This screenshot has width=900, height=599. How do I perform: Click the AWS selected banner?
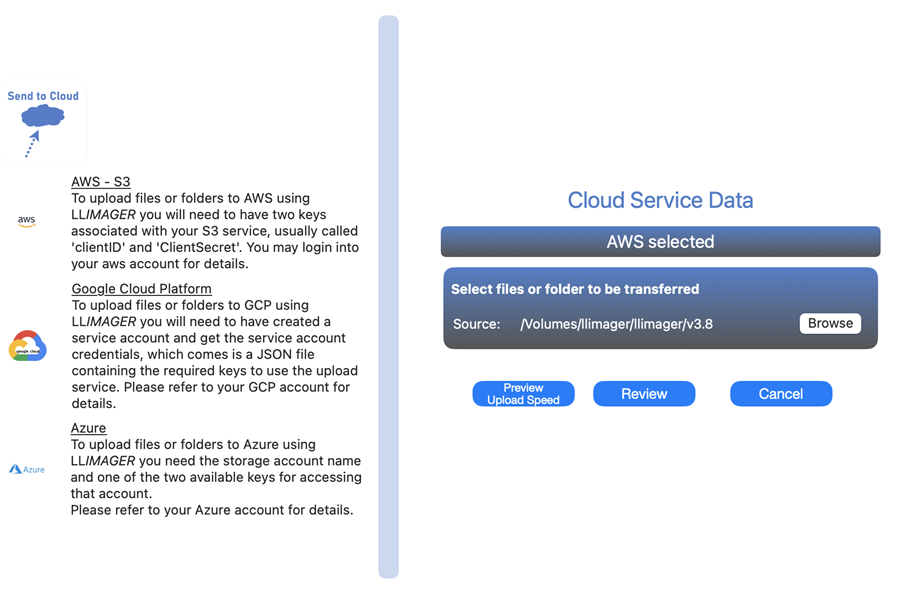[660, 241]
